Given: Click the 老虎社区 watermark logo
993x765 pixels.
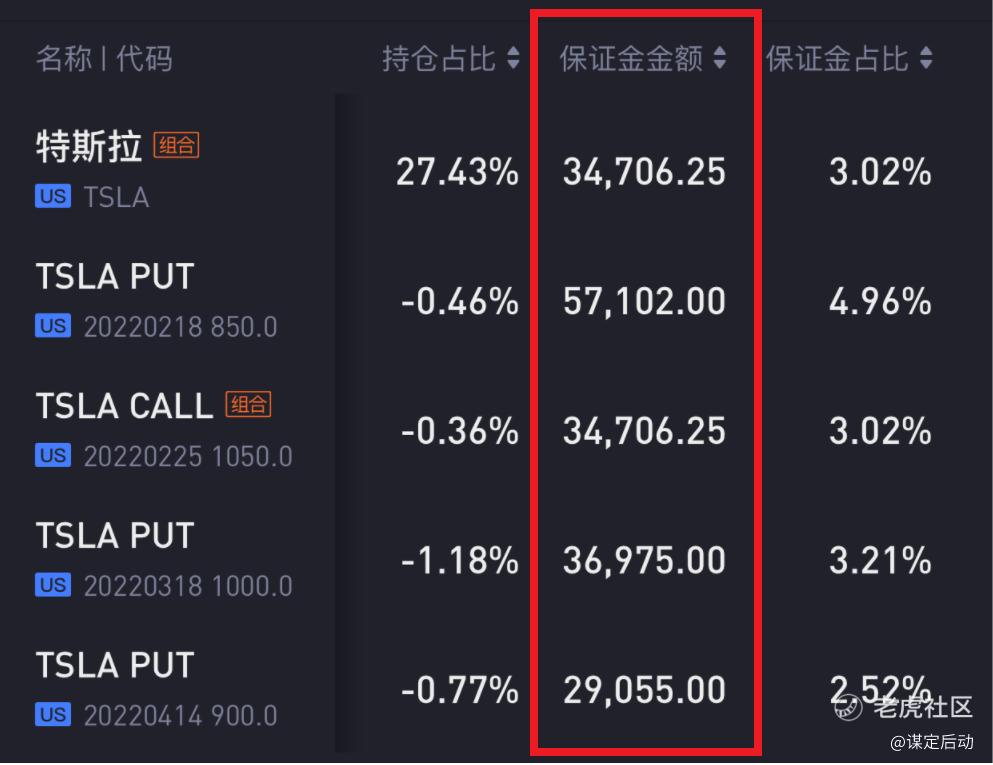Looking at the screenshot, I should [x=904, y=707].
